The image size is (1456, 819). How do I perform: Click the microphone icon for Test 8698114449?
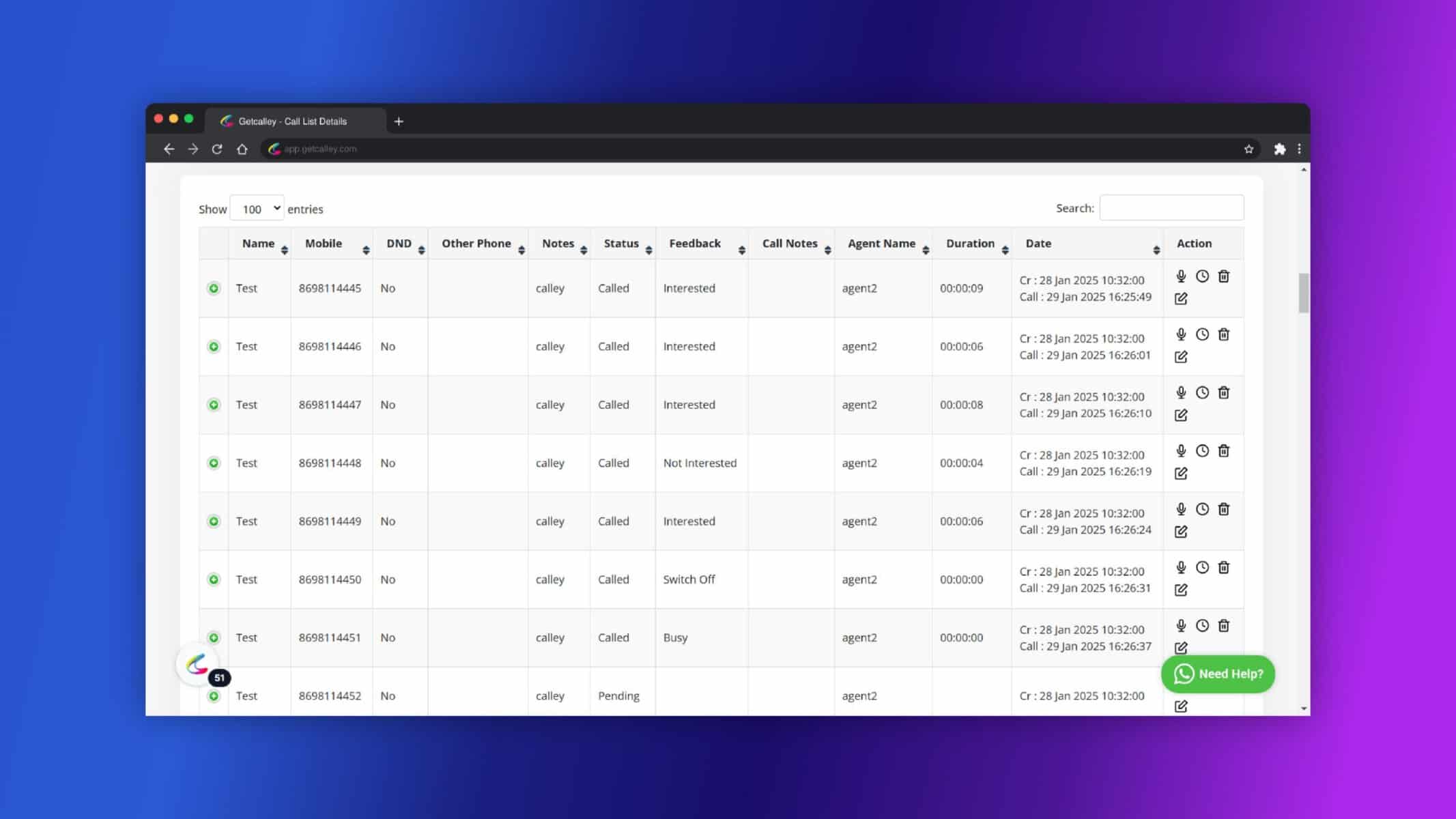point(1181,509)
